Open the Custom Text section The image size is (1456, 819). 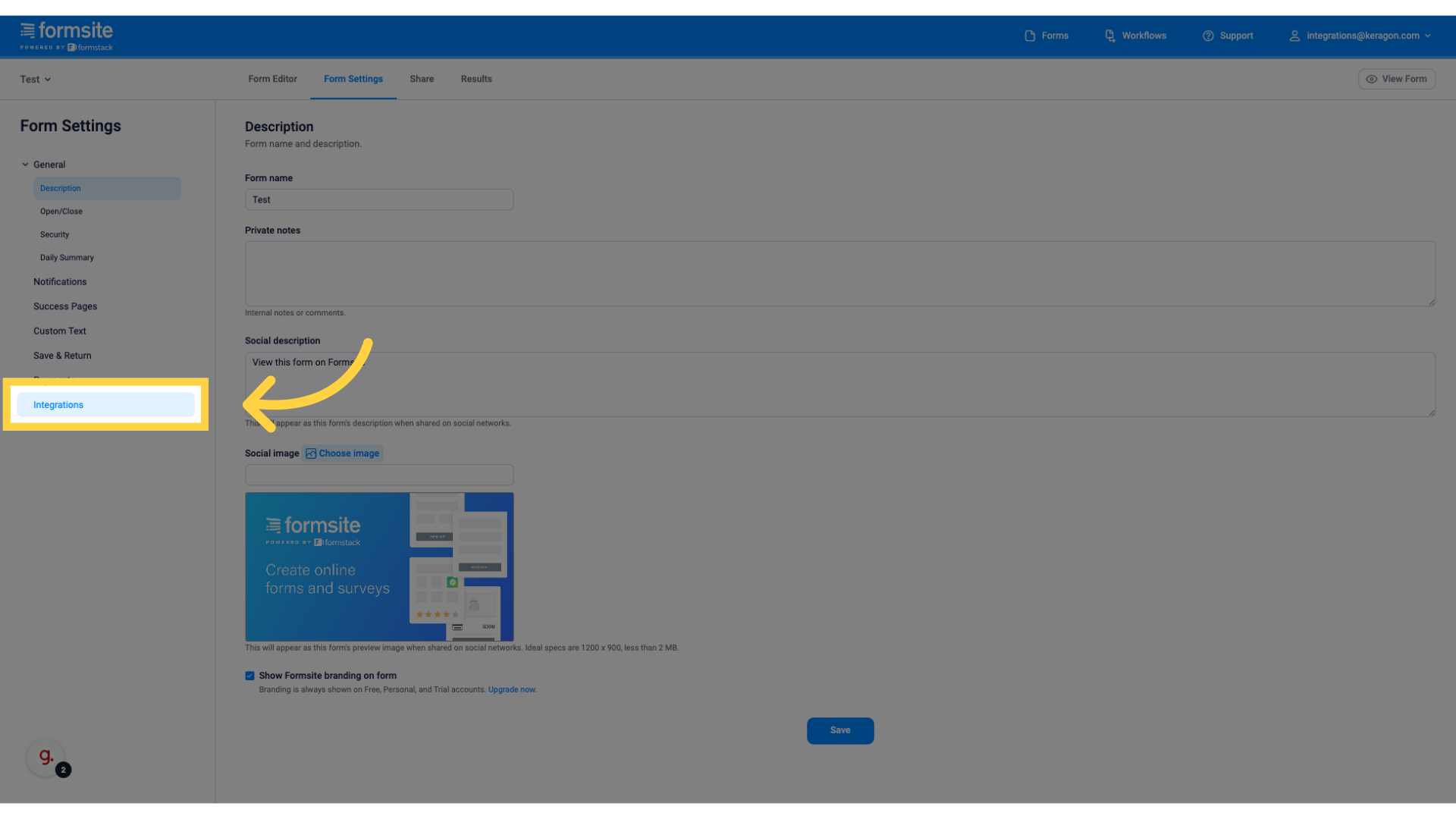coord(60,331)
